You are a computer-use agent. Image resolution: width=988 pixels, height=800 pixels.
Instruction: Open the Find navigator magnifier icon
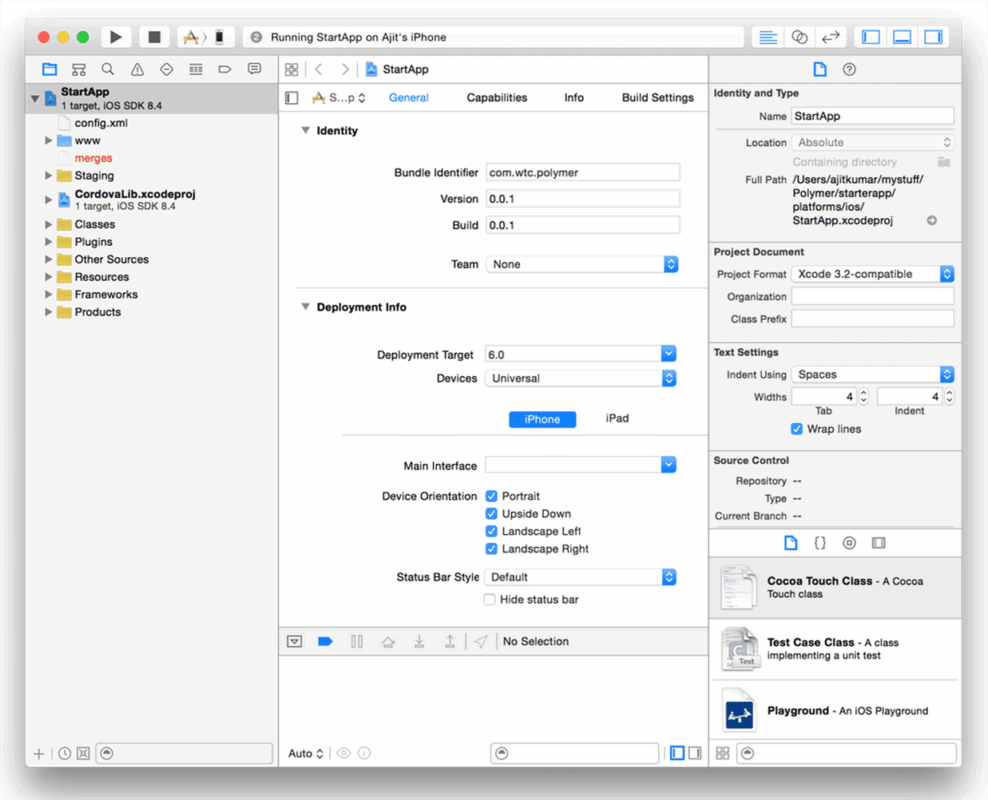pyautogui.click(x=108, y=69)
